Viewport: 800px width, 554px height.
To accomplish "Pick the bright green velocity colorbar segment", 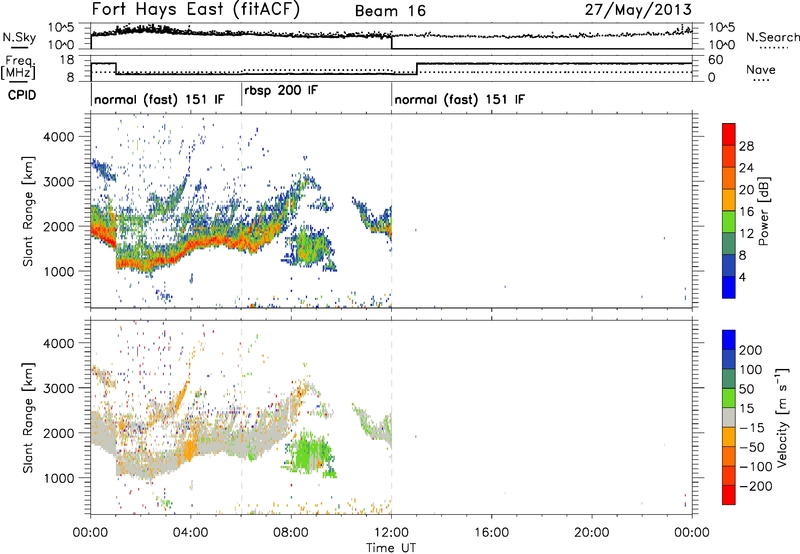I will 729,398.
